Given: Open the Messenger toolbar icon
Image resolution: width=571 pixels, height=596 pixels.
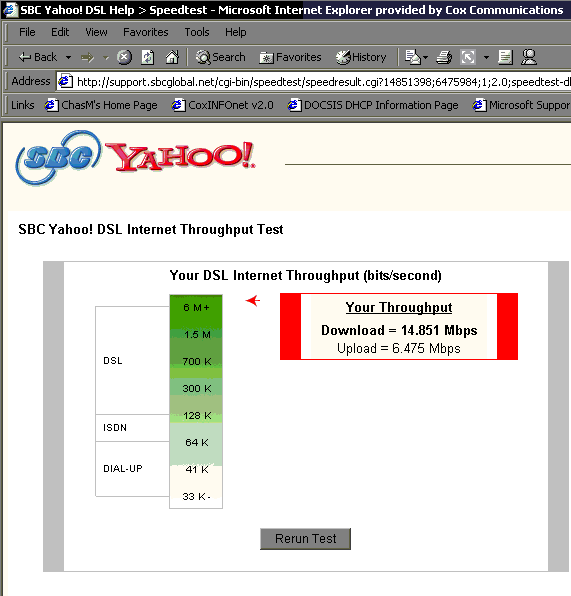Looking at the screenshot, I should pos(528,57).
